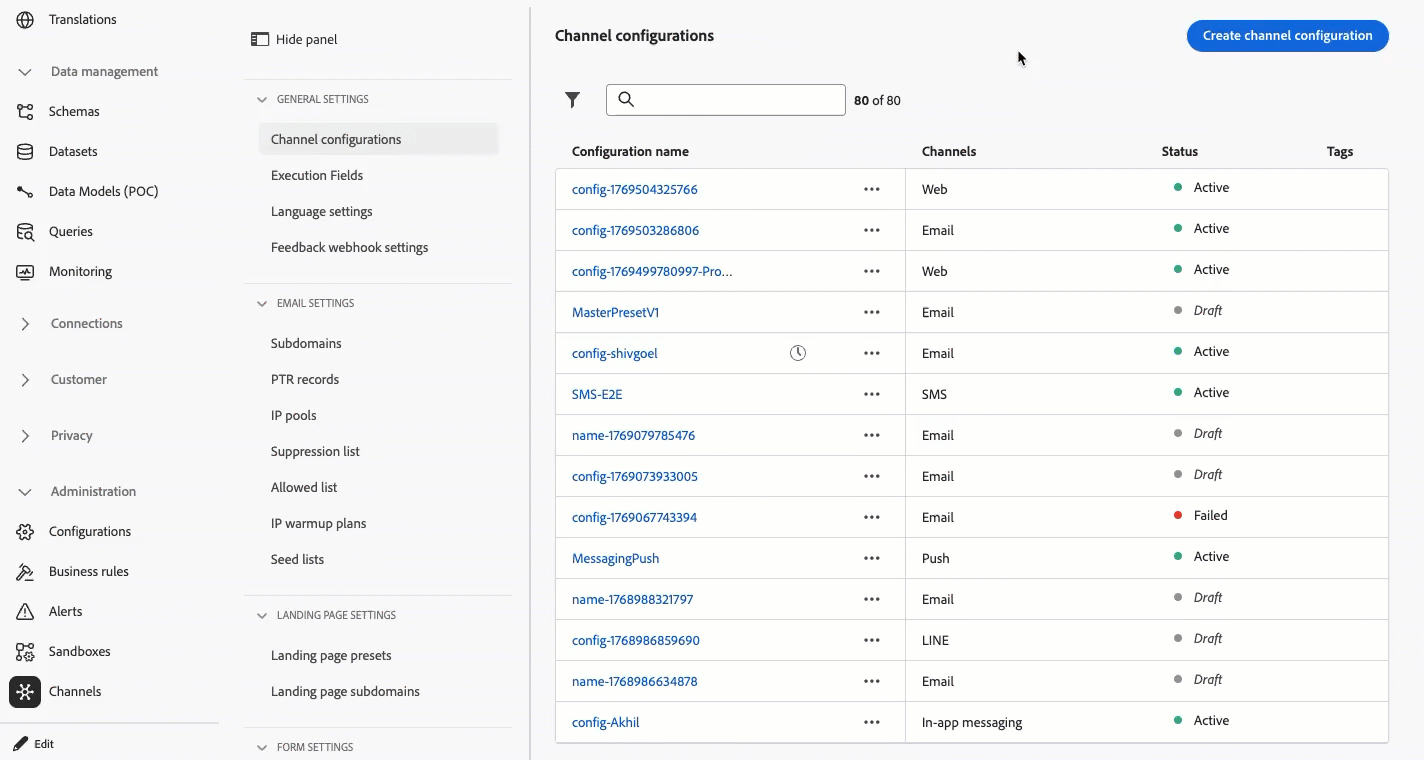
Task: Open Alerts using the triangle icon
Action: pyautogui.click(x=25, y=612)
